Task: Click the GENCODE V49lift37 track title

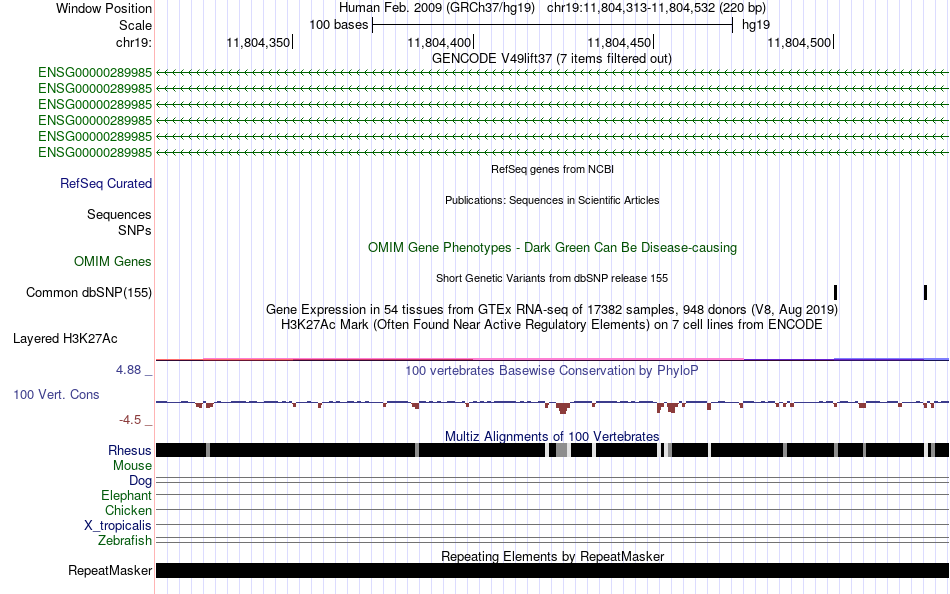Action: 551,59
